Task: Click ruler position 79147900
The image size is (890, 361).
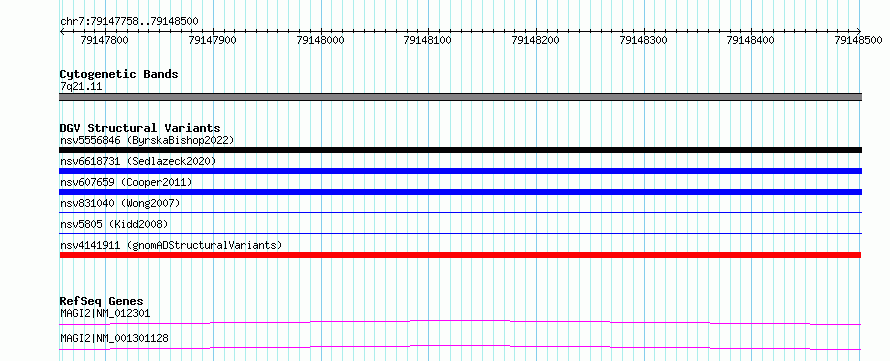Action: click(213, 40)
